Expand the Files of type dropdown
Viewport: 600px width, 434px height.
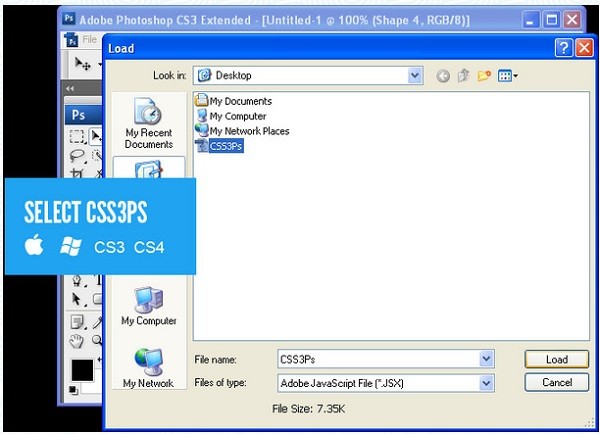coord(486,383)
